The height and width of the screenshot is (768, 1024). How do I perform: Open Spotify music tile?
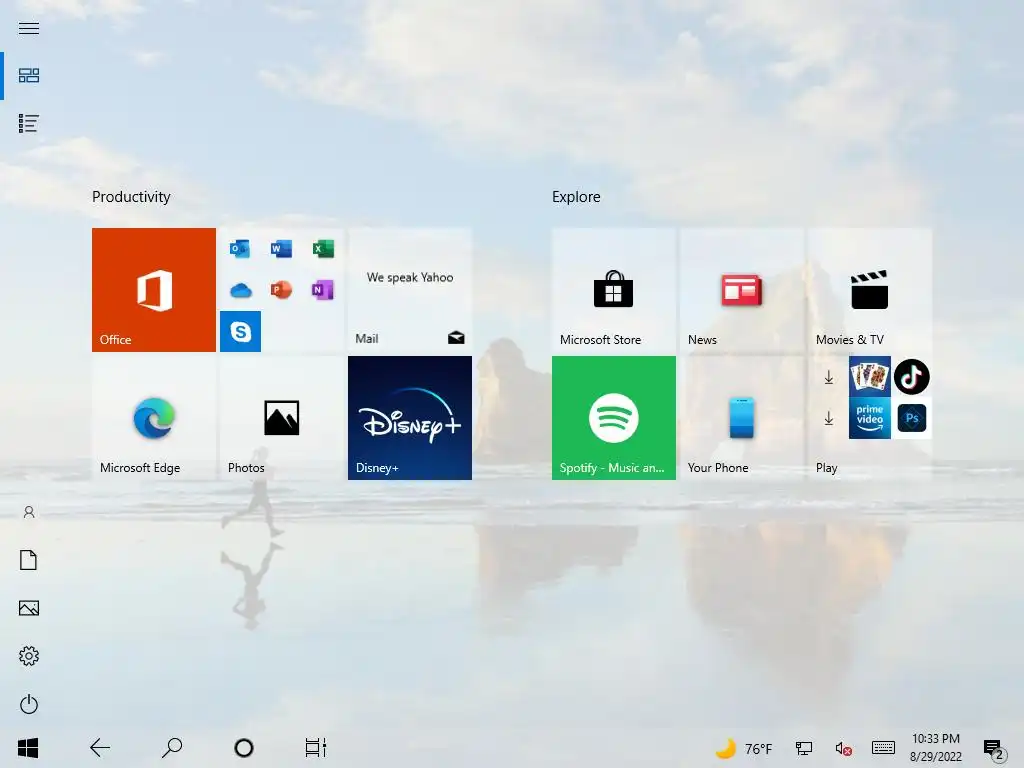click(613, 417)
